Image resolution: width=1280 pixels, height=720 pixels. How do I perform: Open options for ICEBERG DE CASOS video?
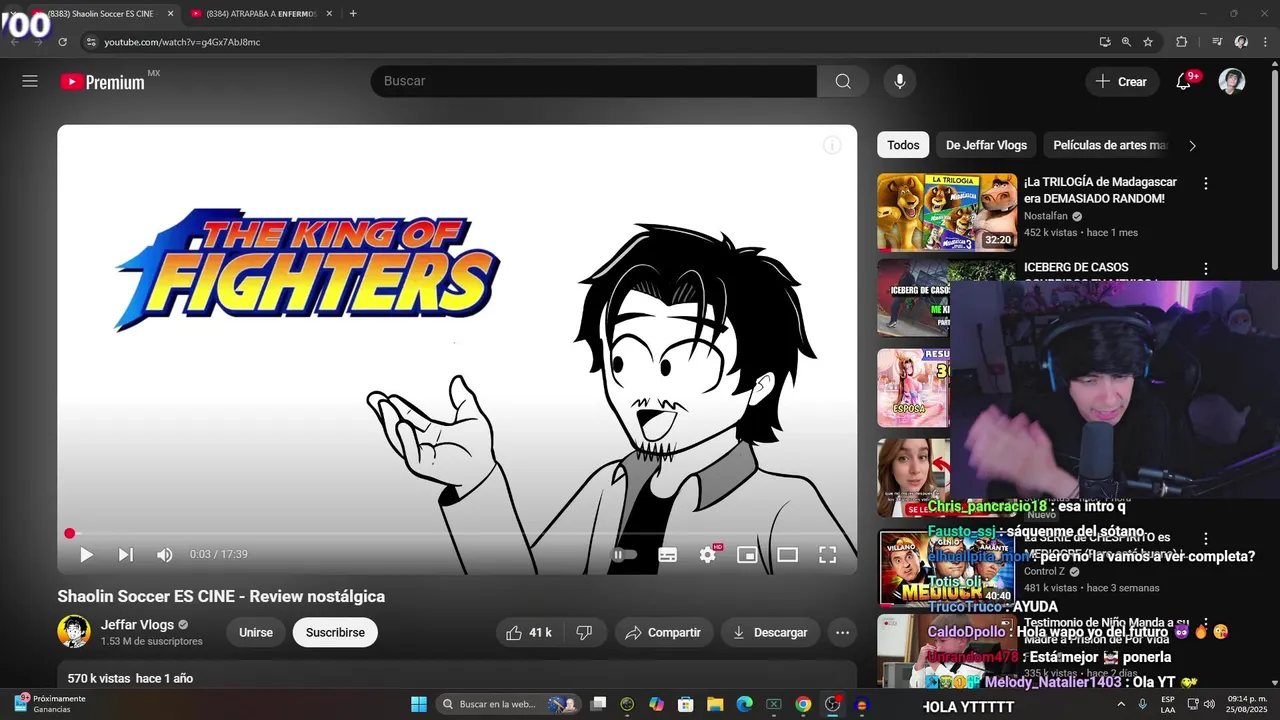(x=1206, y=268)
